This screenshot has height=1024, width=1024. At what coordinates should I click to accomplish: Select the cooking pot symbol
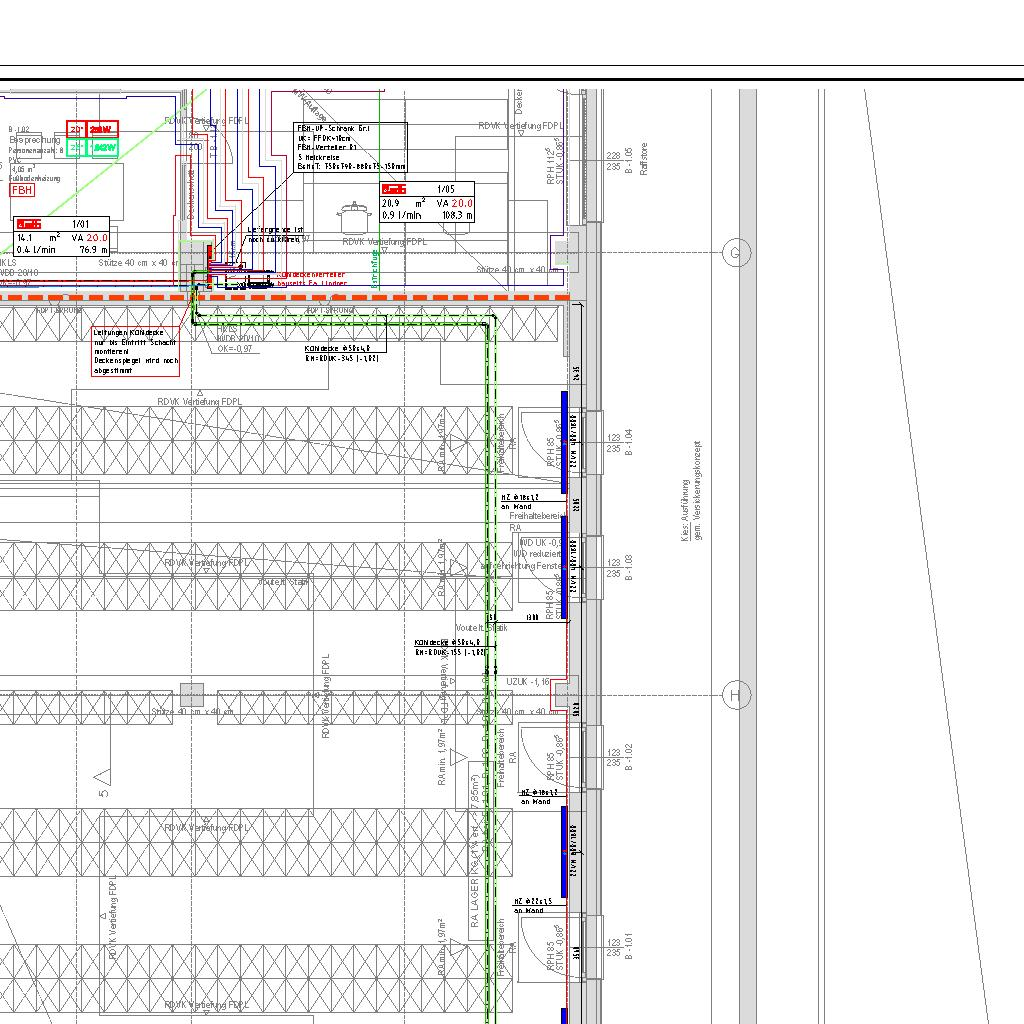[353, 219]
